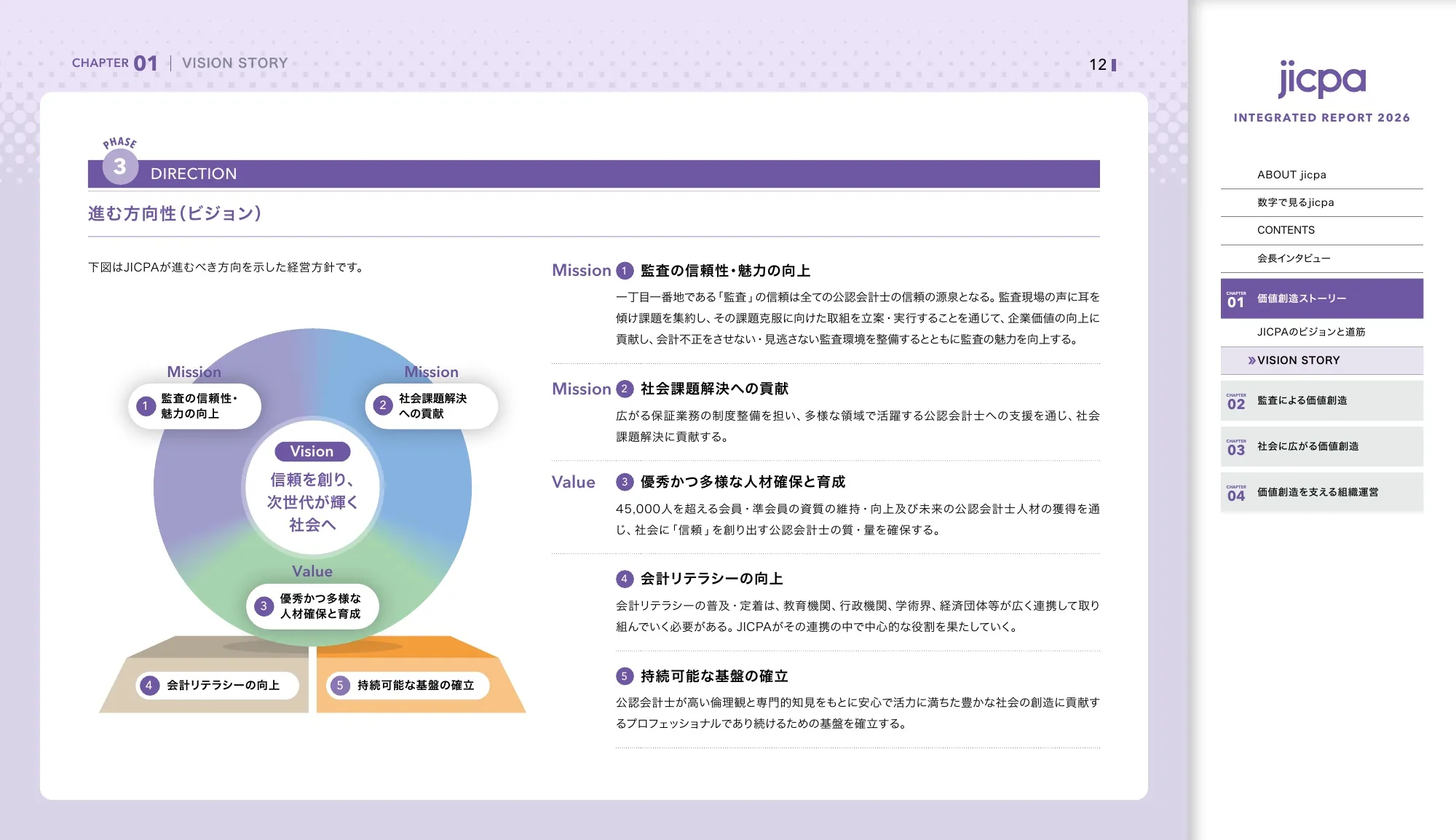Click the 優秀かつ多様な人材確保と育成 heading
Screen dimensions: 1456x840
(743, 482)
